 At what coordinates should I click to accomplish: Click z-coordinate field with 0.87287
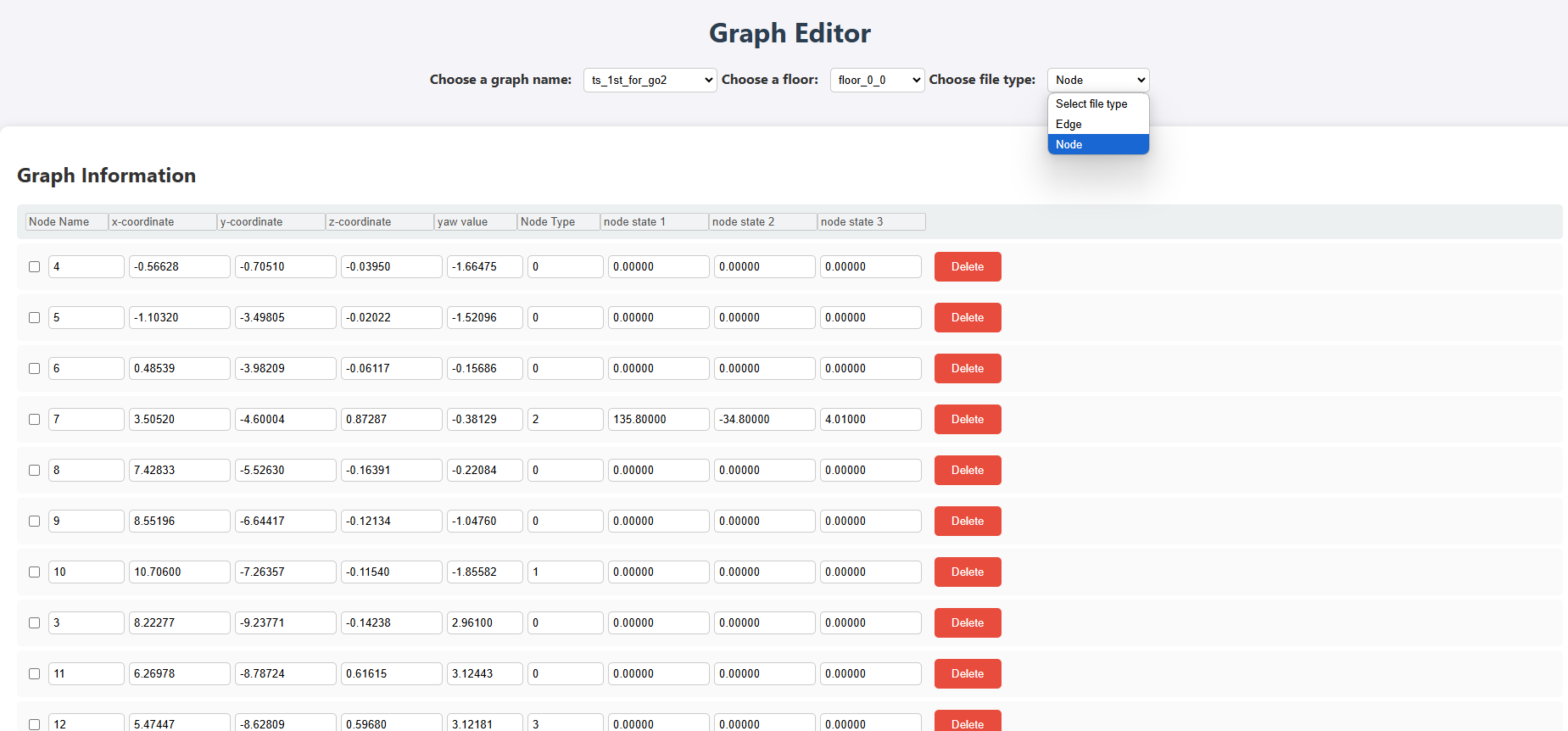392,419
